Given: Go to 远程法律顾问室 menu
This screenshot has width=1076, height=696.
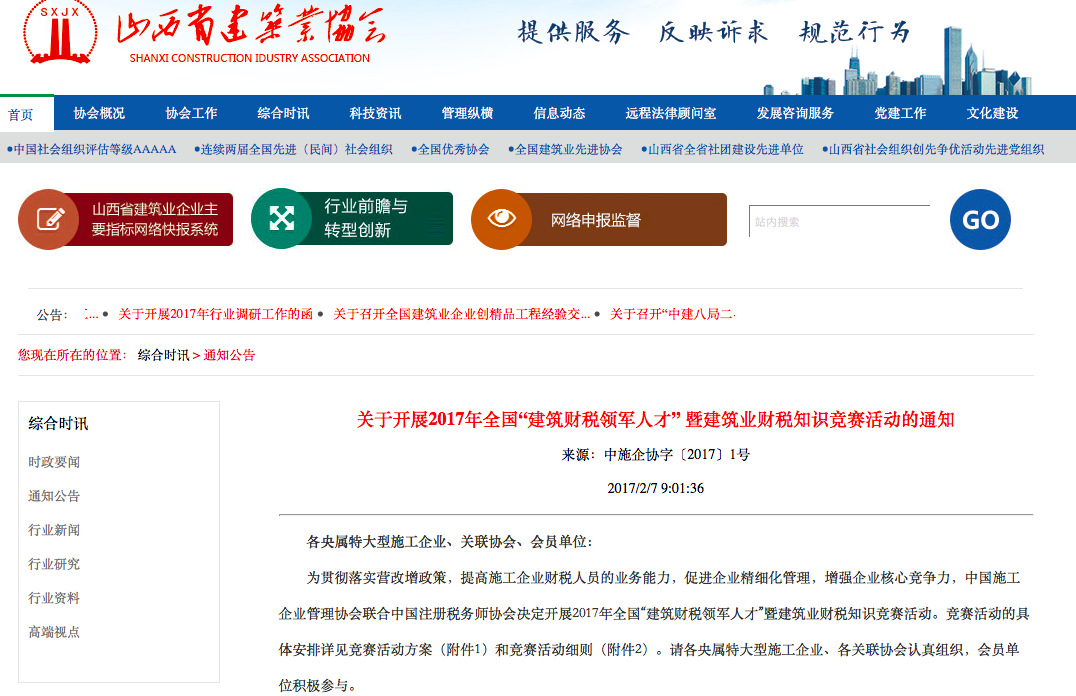Looking at the screenshot, I should pos(670,113).
